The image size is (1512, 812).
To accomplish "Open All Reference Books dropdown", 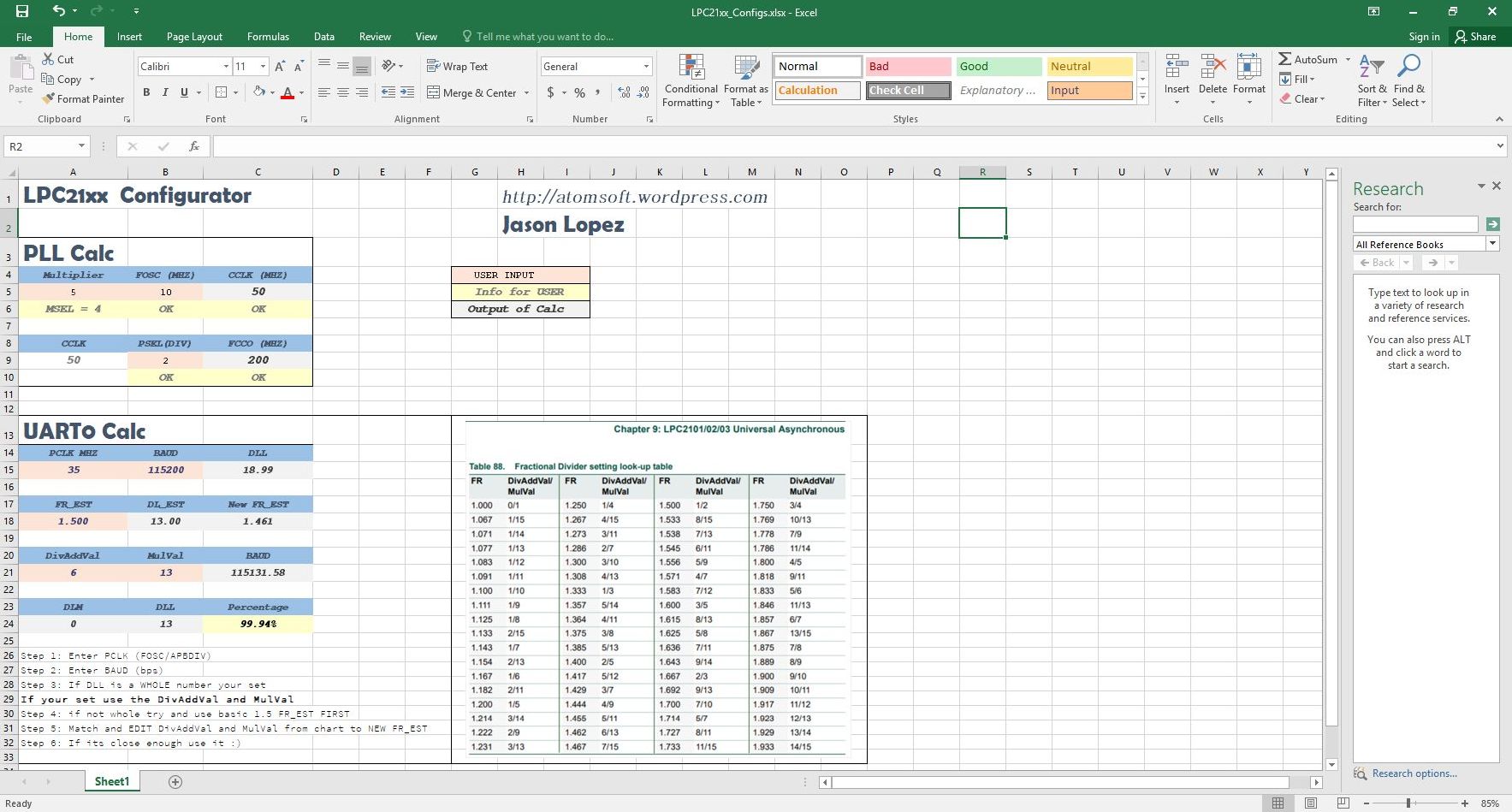I will 1493,244.
